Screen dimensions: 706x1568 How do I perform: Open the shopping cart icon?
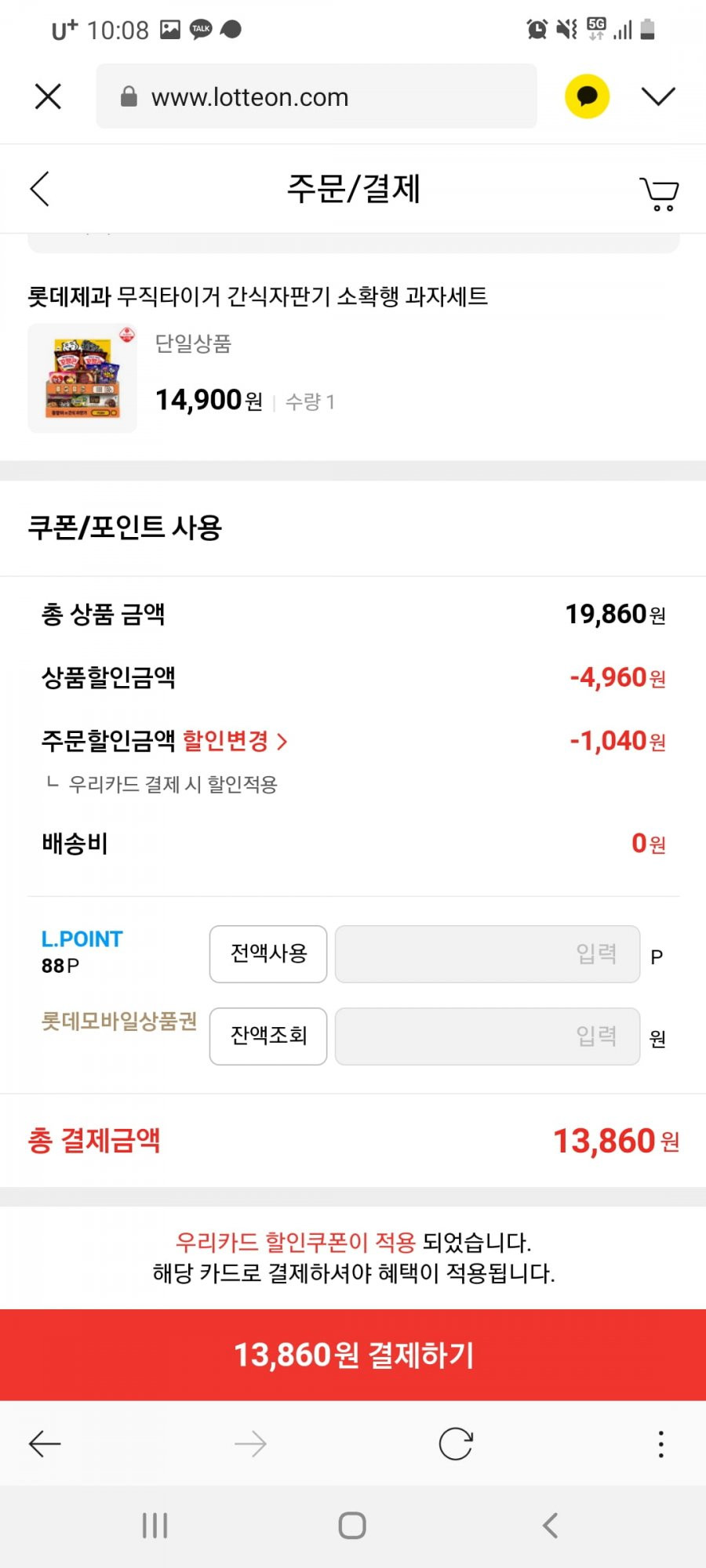[659, 193]
